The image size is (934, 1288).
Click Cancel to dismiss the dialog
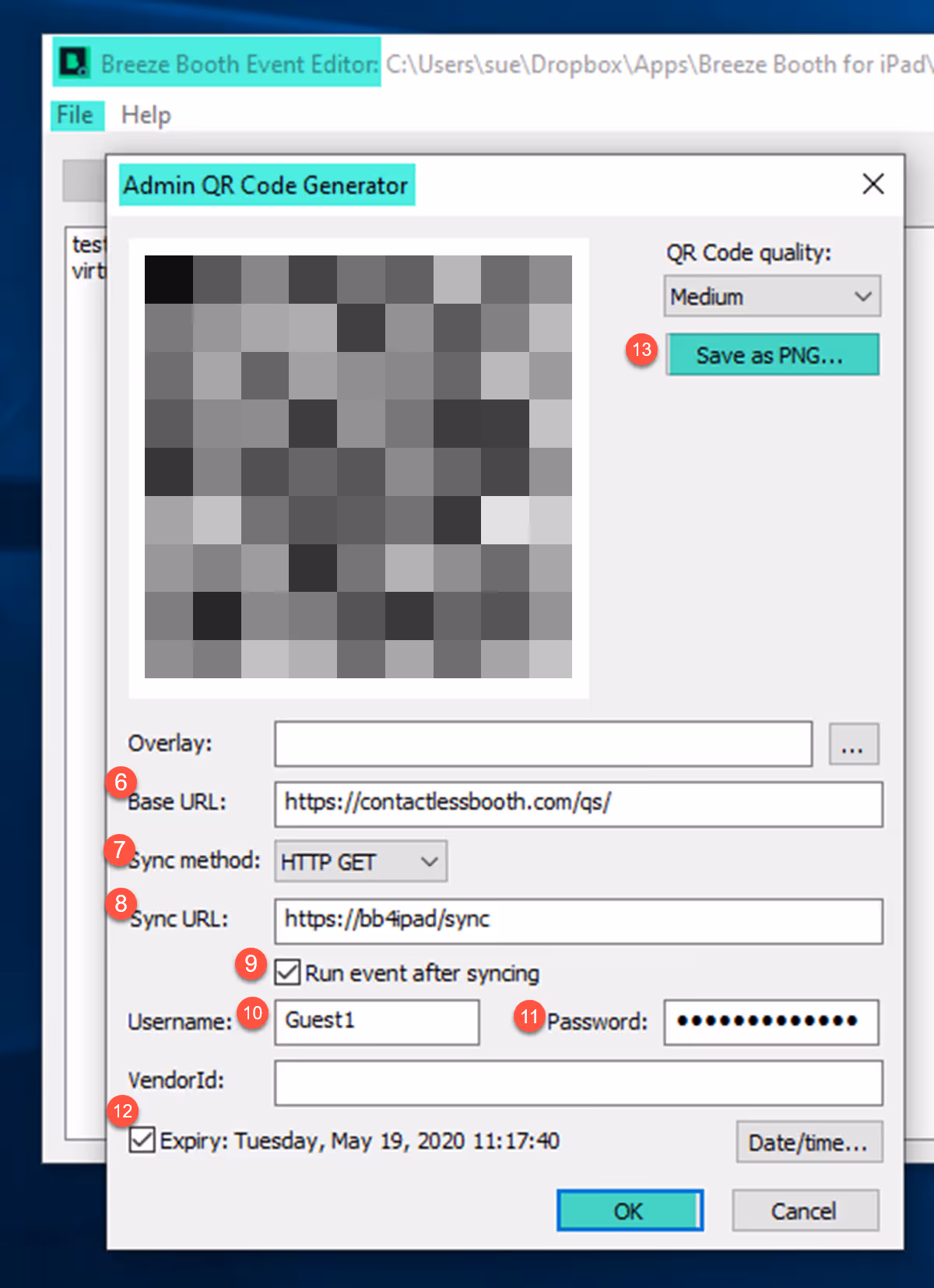tap(805, 1210)
